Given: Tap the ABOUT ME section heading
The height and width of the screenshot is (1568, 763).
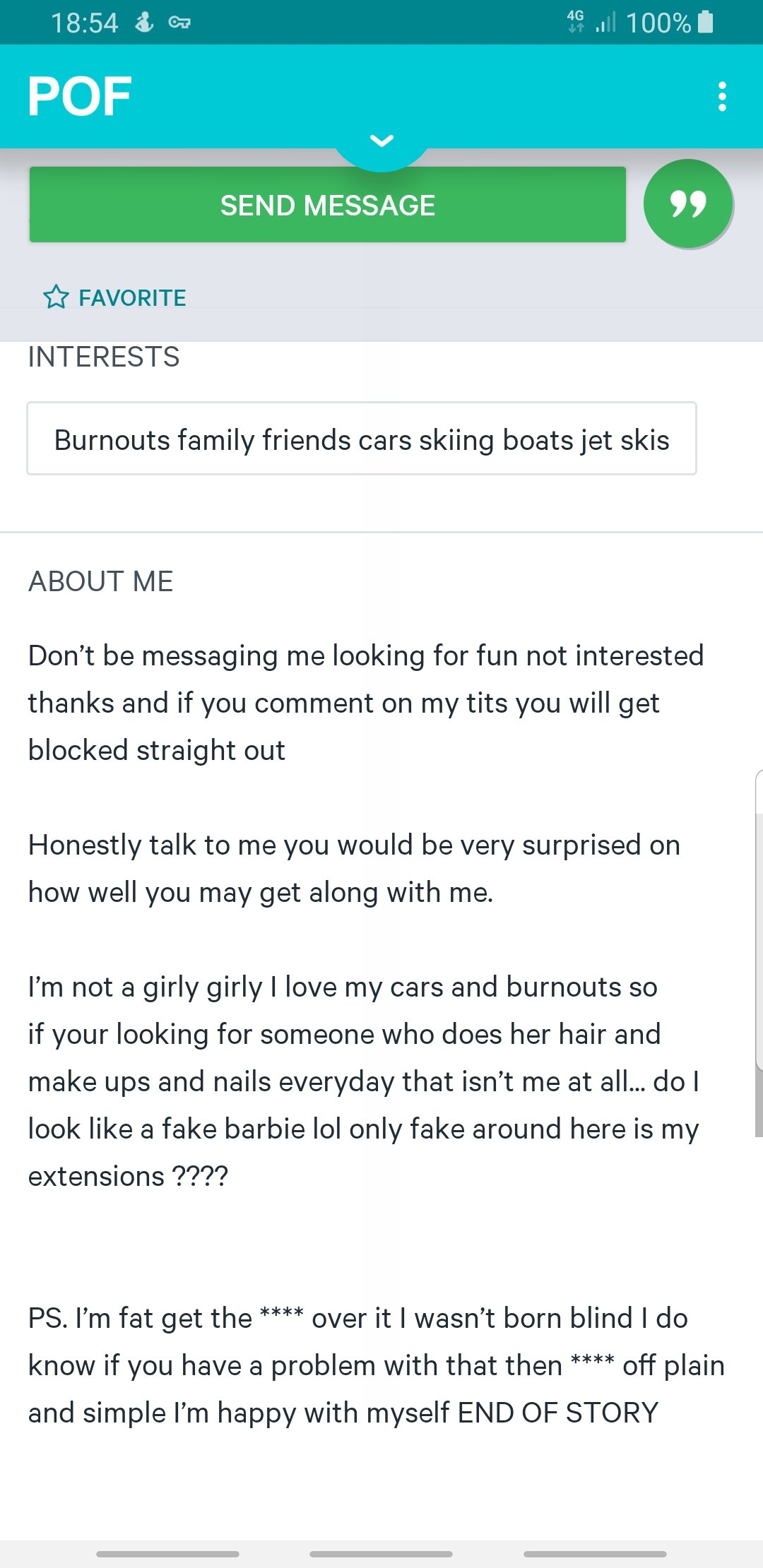Looking at the screenshot, I should pos(101,581).
